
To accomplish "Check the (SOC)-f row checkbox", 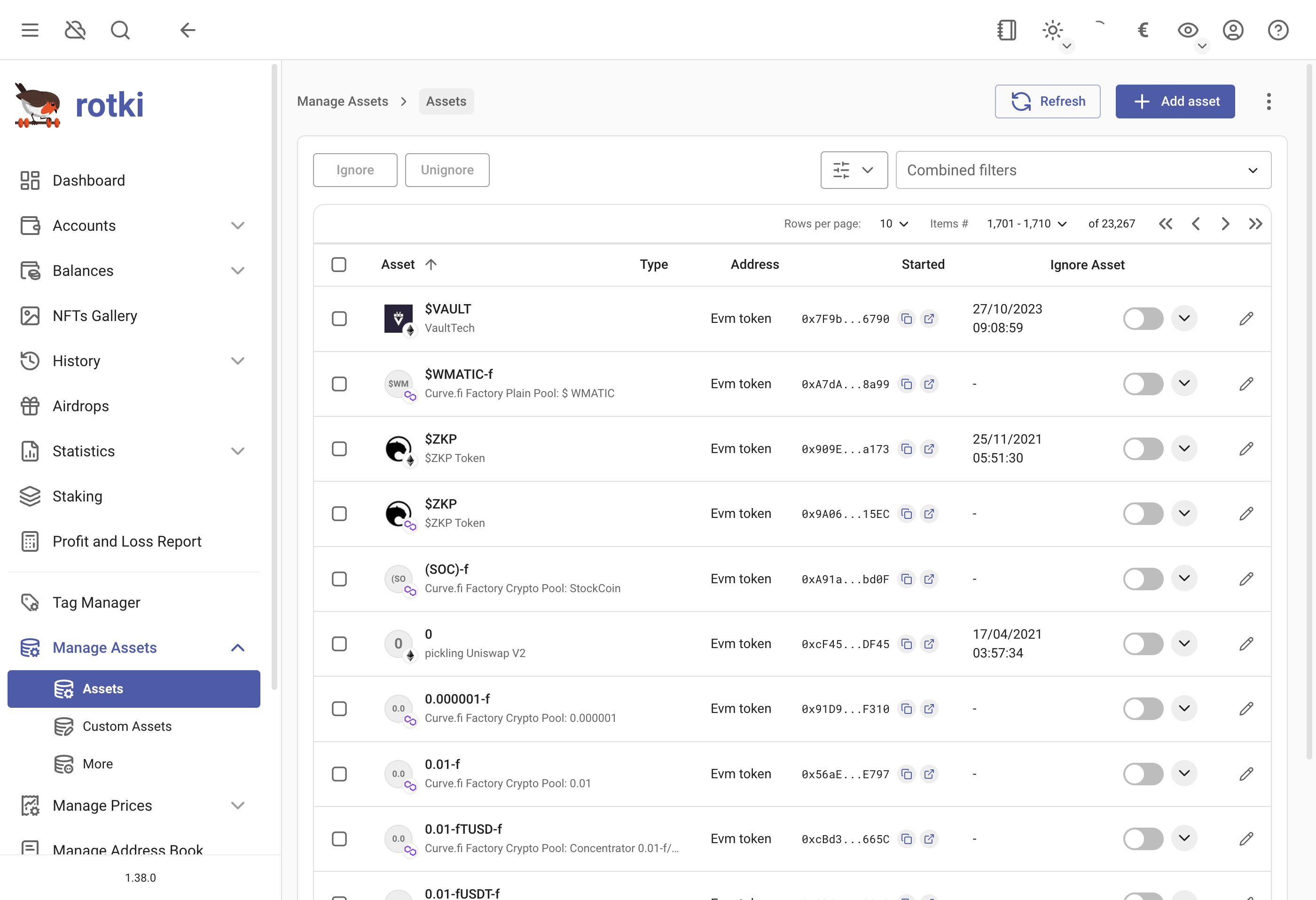I will click(x=339, y=579).
